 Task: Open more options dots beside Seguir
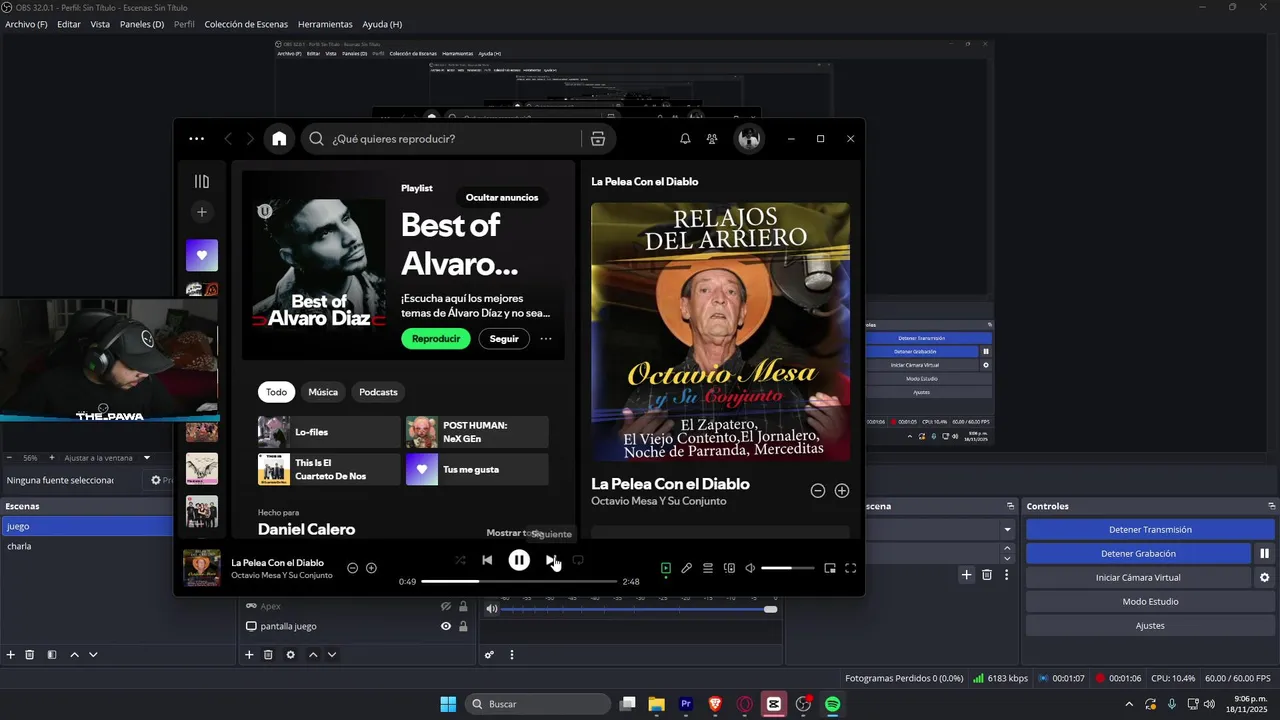[546, 338]
